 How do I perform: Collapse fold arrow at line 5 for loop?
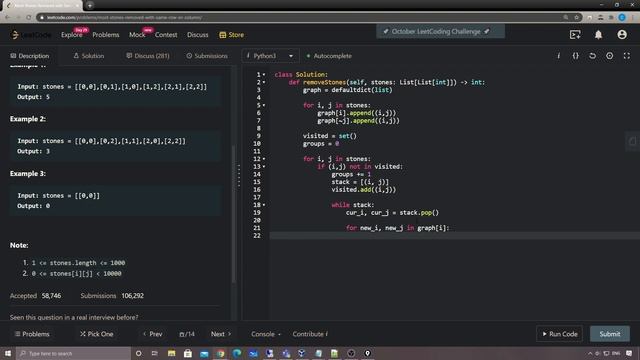264,105
